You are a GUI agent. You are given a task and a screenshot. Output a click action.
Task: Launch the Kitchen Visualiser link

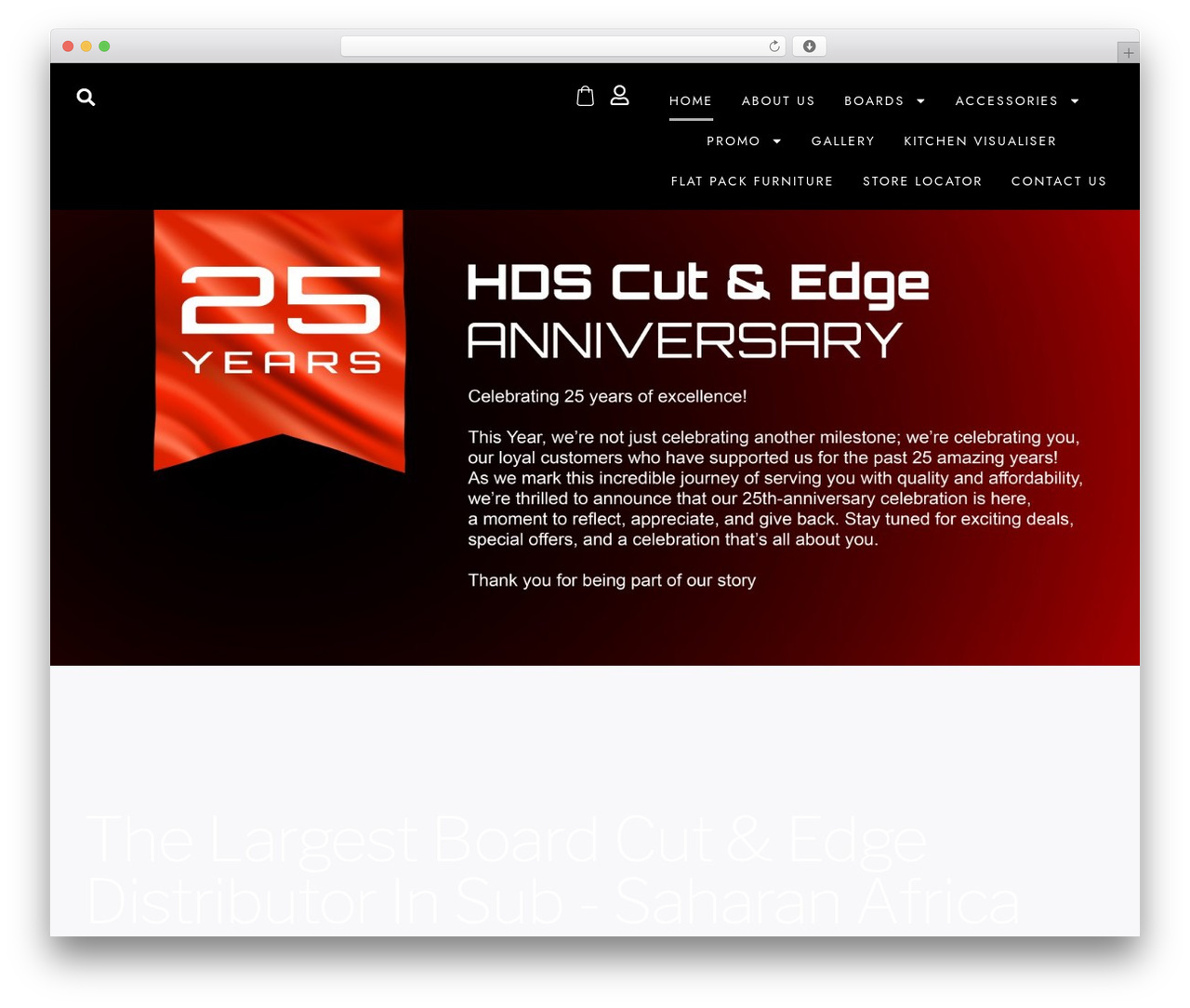(980, 141)
